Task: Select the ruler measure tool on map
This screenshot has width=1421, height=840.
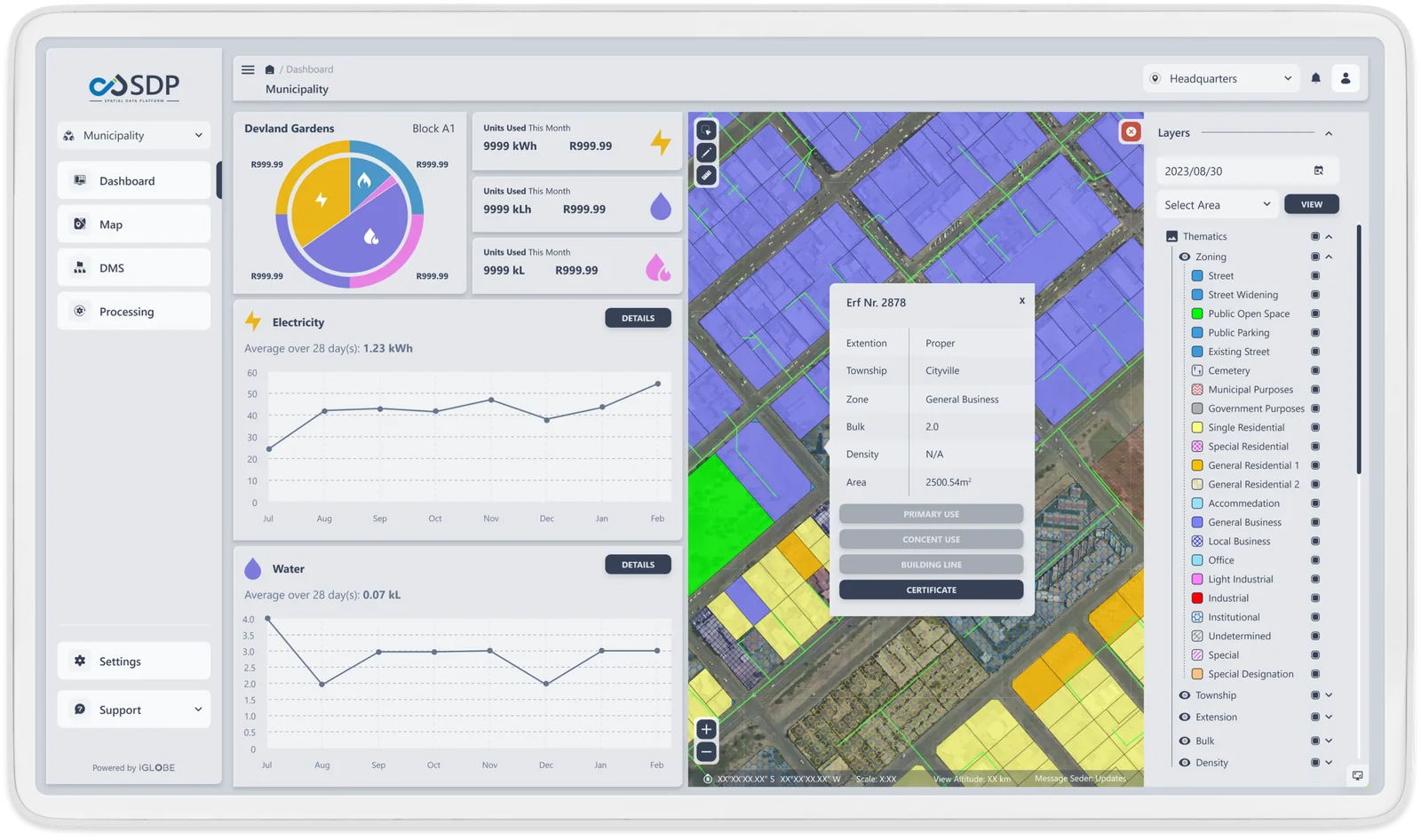Action: 706,175
